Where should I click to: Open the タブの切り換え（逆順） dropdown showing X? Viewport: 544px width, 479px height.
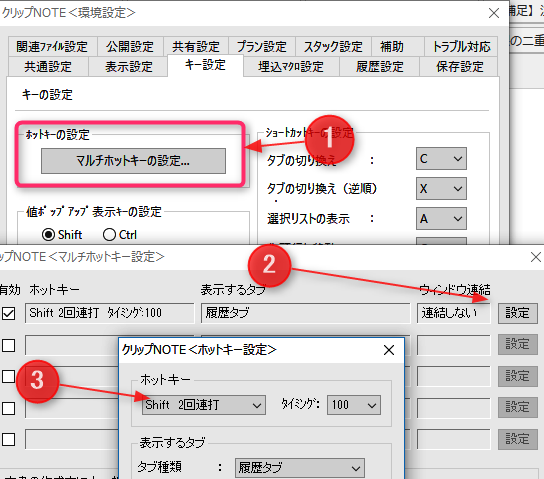tap(441, 189)
